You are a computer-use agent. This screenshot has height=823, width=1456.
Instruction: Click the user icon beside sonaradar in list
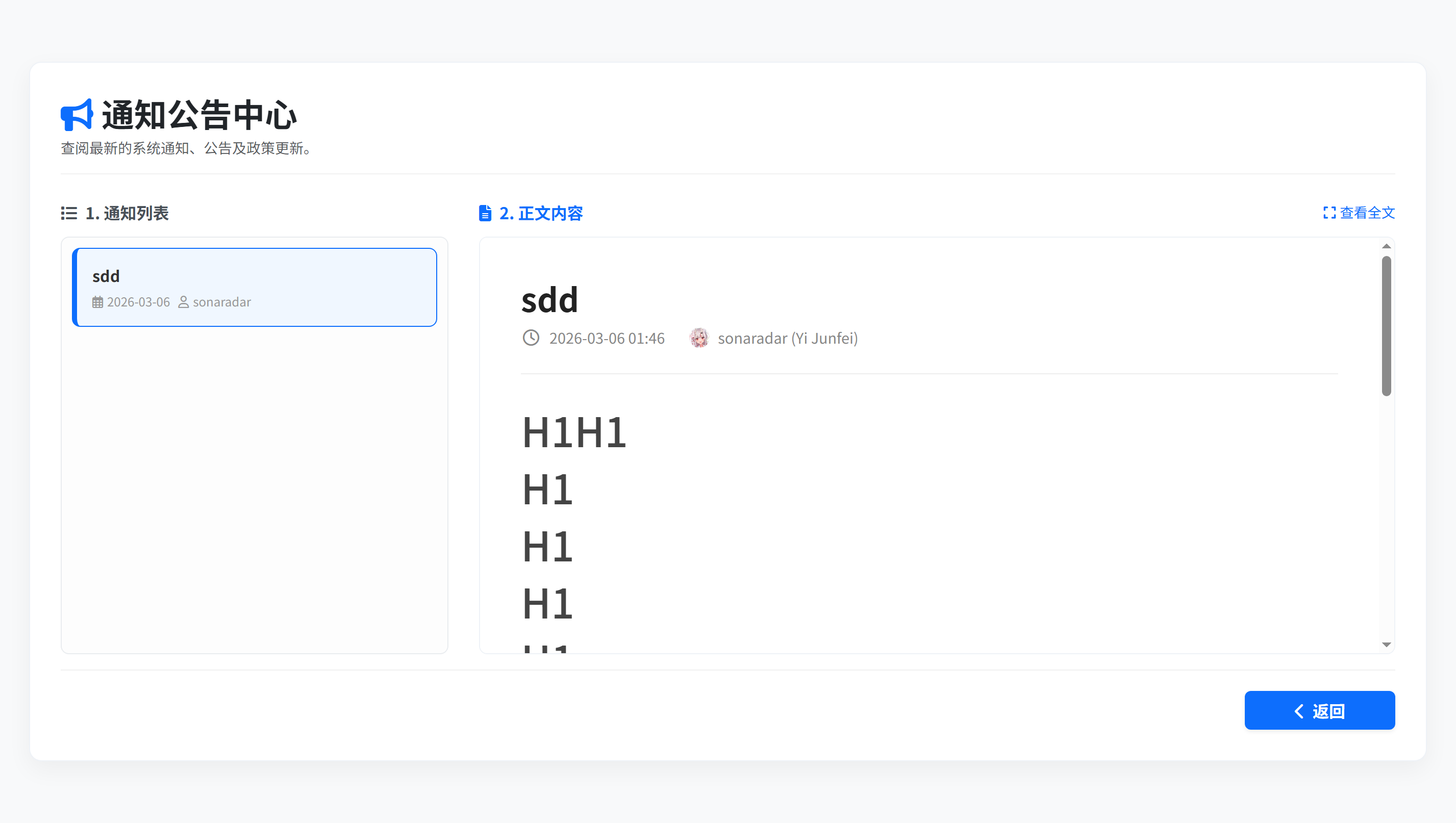tap(184, 302)
